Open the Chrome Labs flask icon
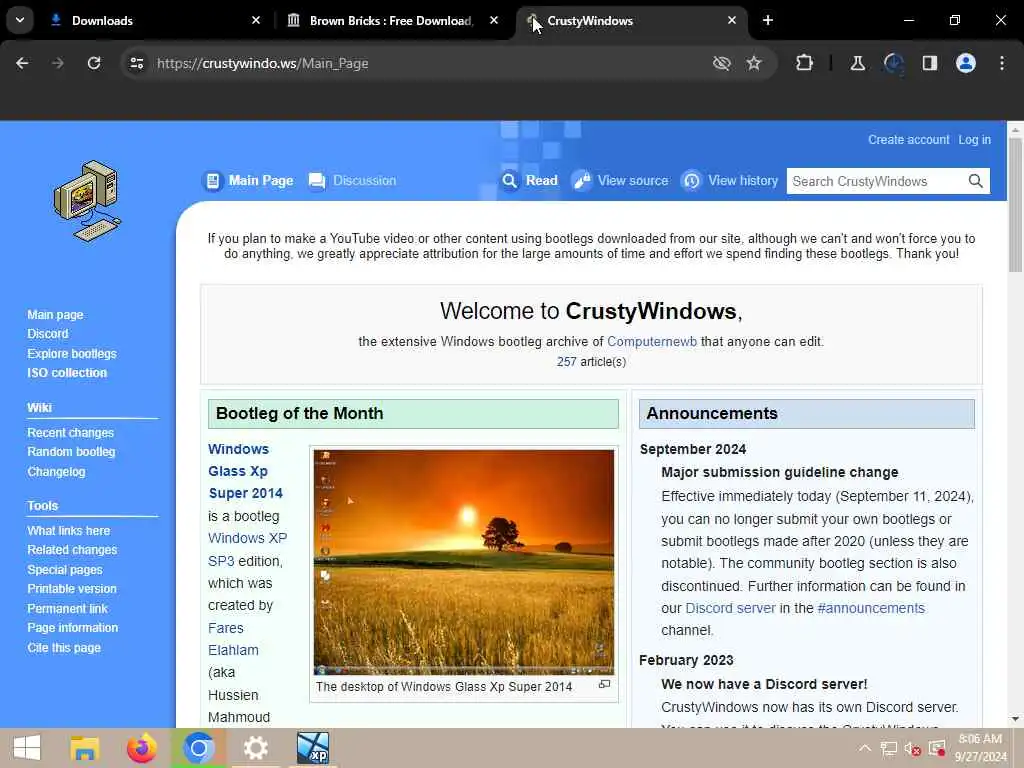The height and width of the screenshot is (768, 1024). pos(857,63)
